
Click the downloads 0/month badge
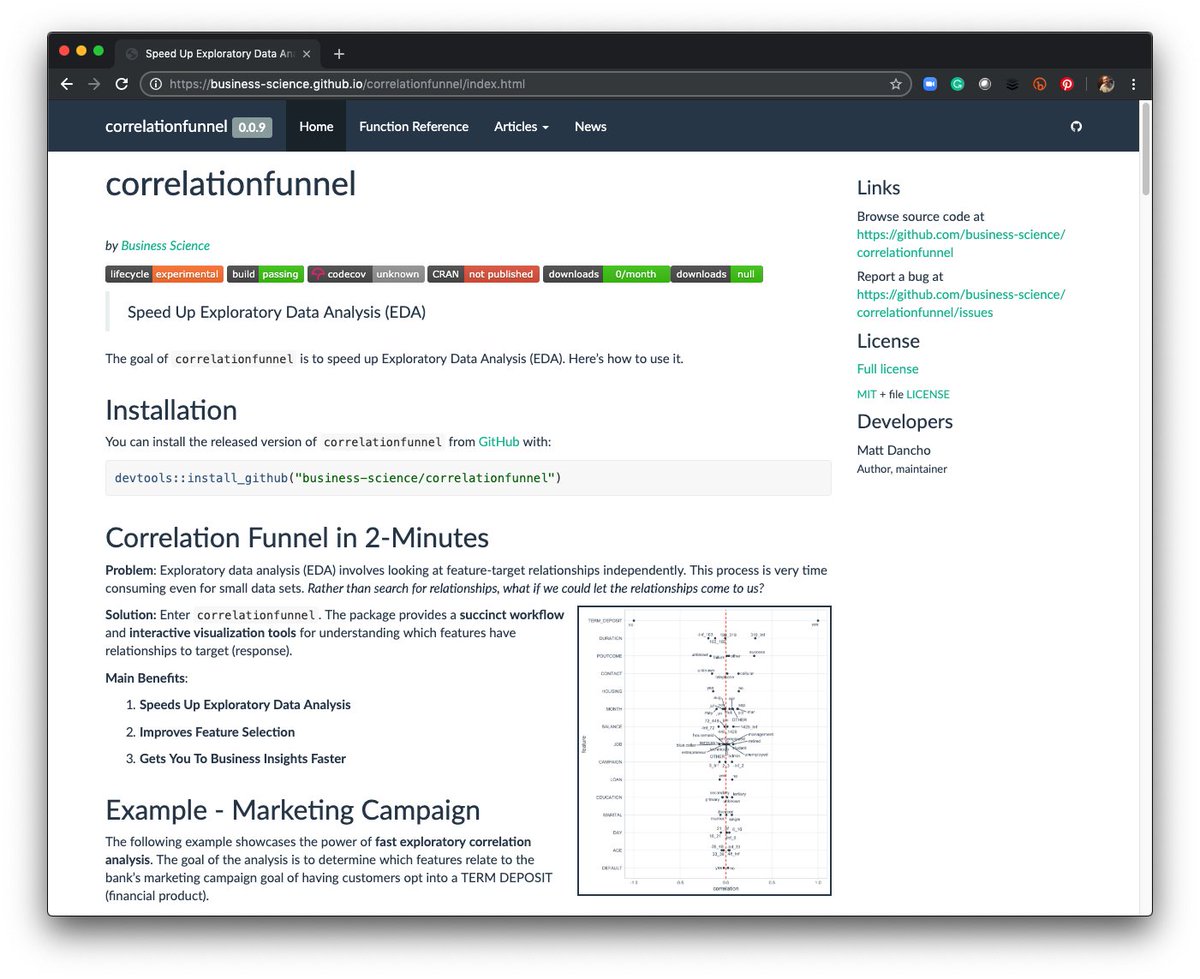coord(605,274)
